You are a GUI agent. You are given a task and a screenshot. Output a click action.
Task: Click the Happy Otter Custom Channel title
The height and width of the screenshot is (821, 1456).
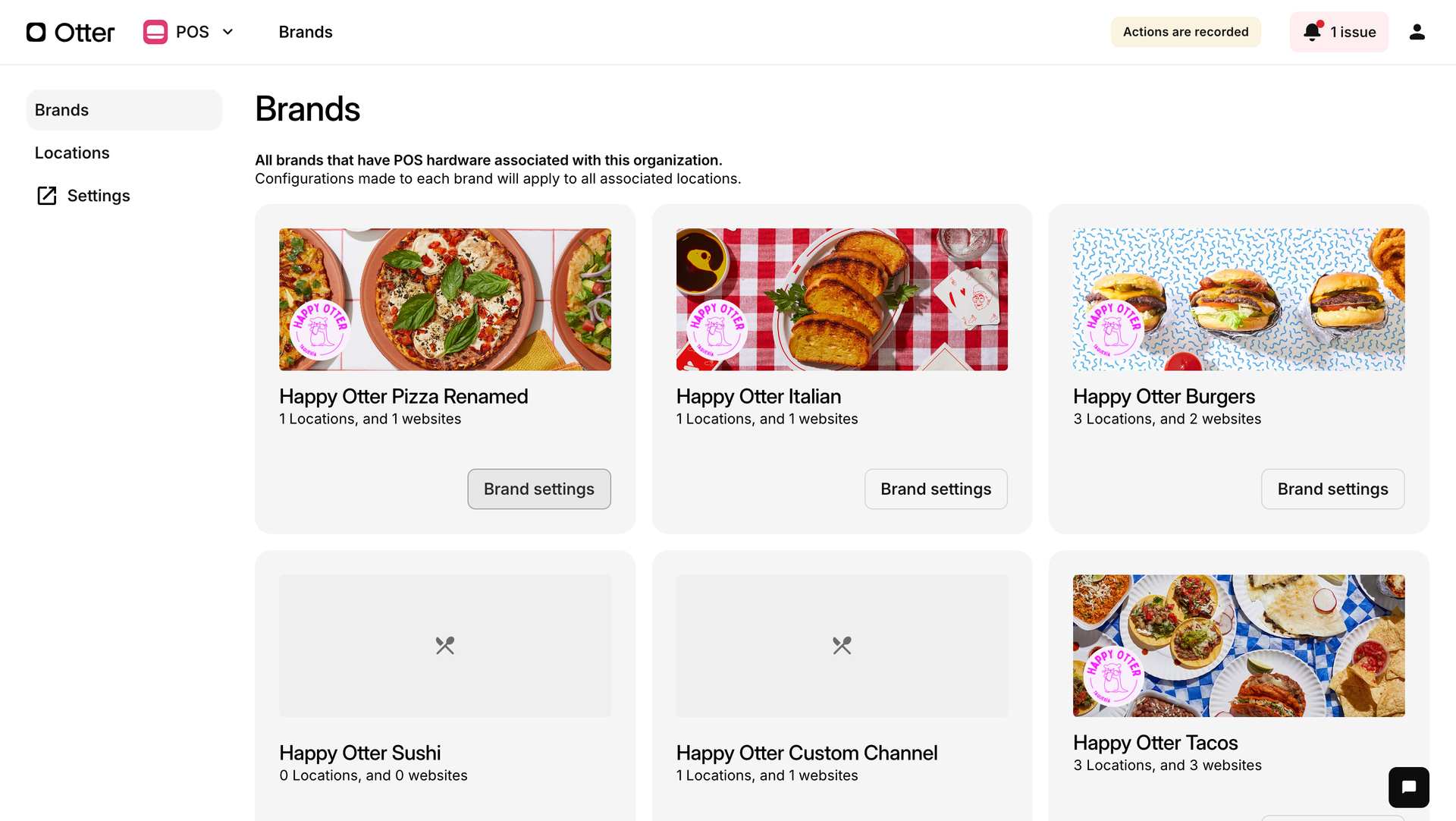tap(807, 753)
